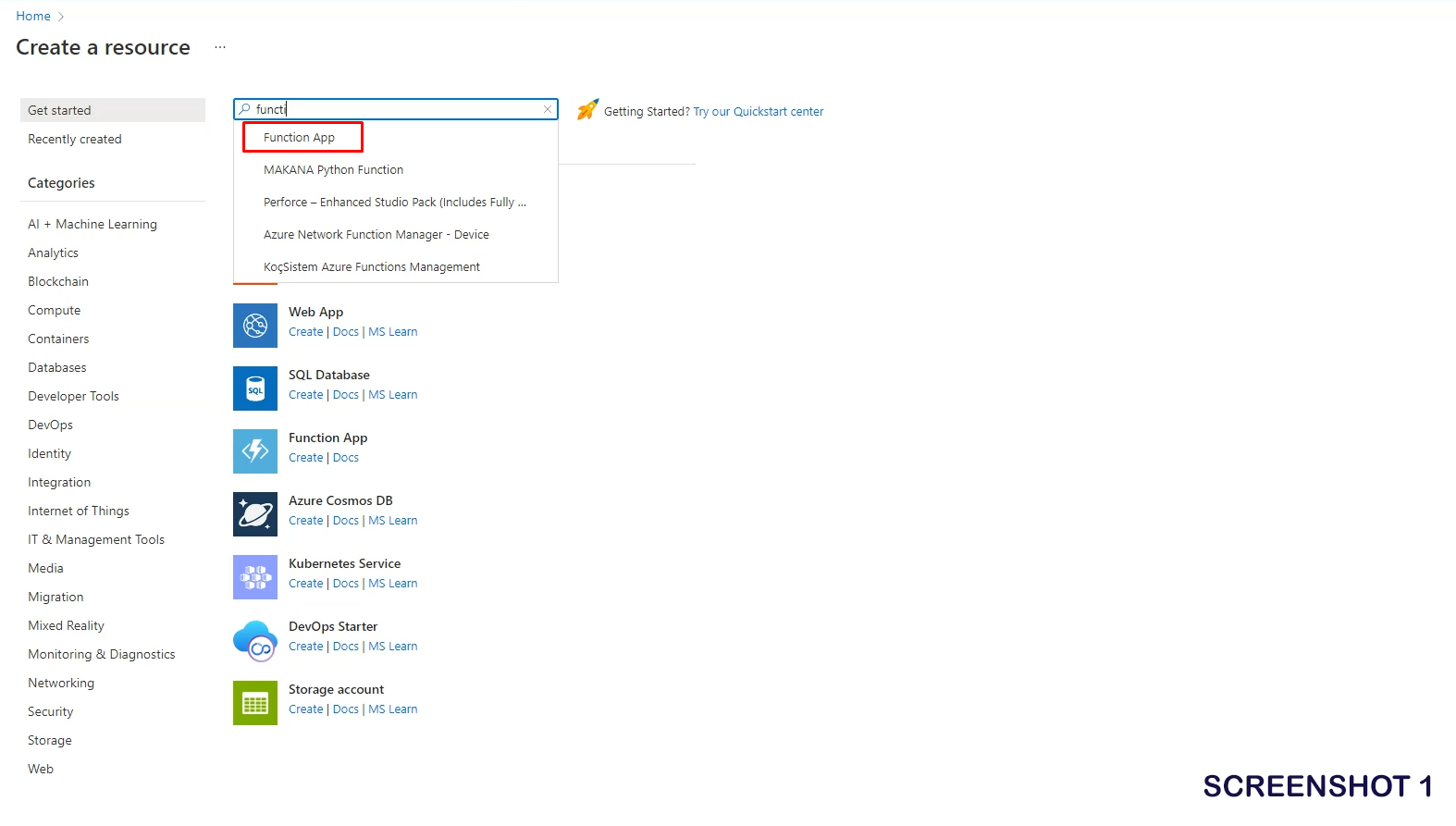Click the Function App lightning icon

pos(255,451)
